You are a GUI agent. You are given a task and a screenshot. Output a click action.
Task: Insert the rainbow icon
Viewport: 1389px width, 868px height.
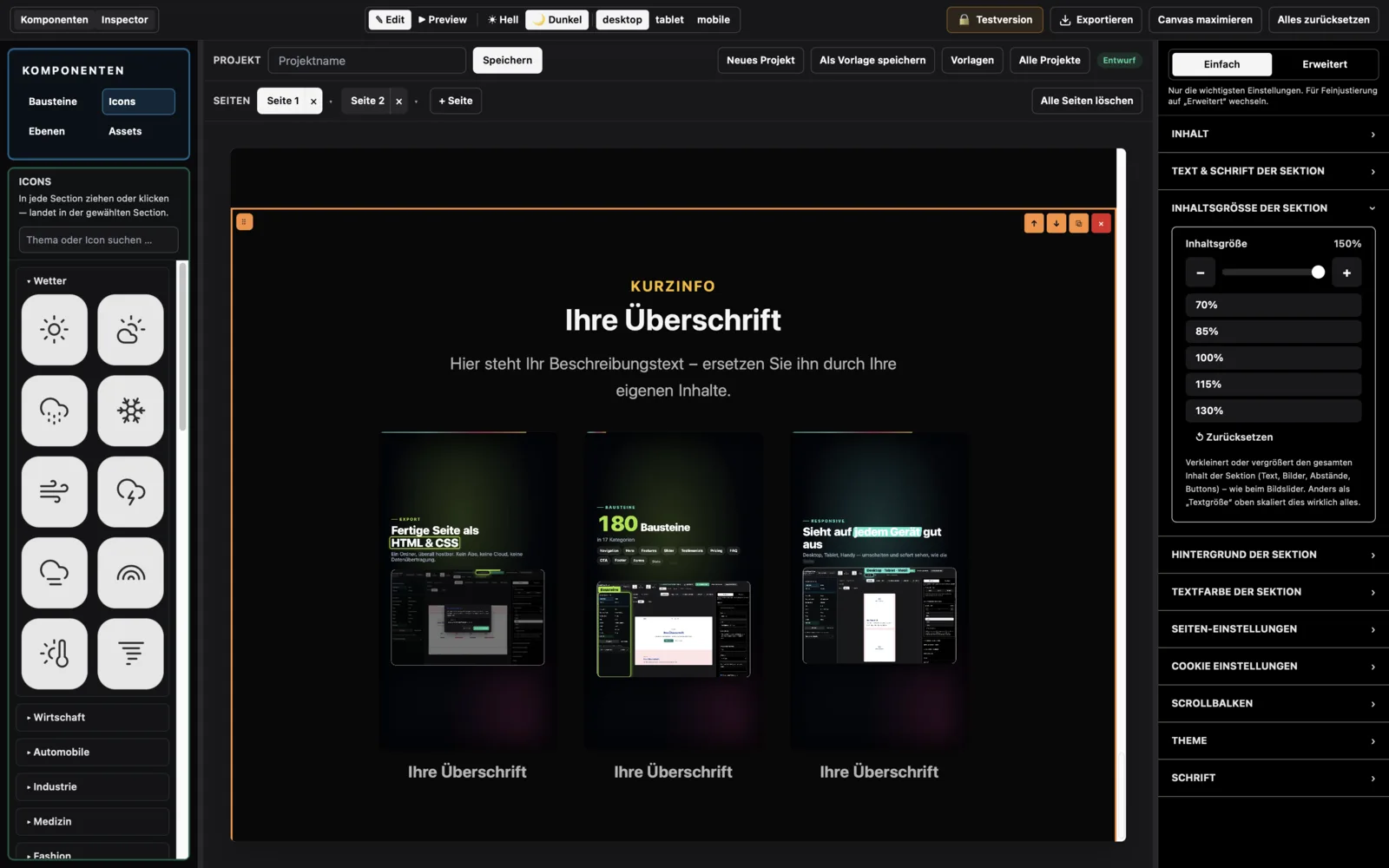click(130, 573)
